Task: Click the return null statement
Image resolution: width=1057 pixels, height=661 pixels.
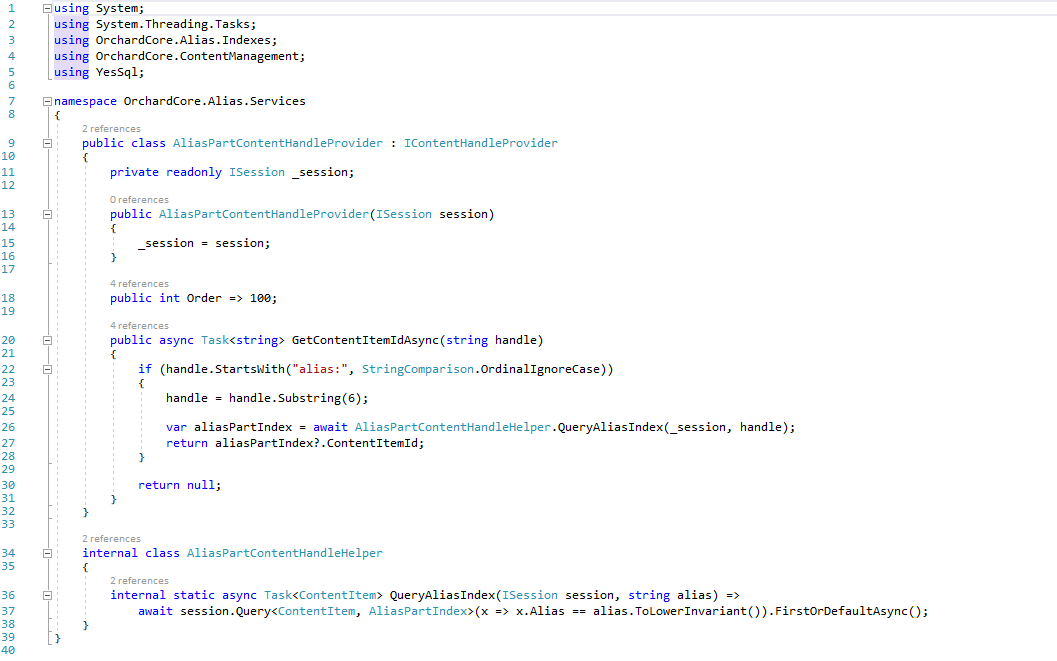Action: point(179,484)
